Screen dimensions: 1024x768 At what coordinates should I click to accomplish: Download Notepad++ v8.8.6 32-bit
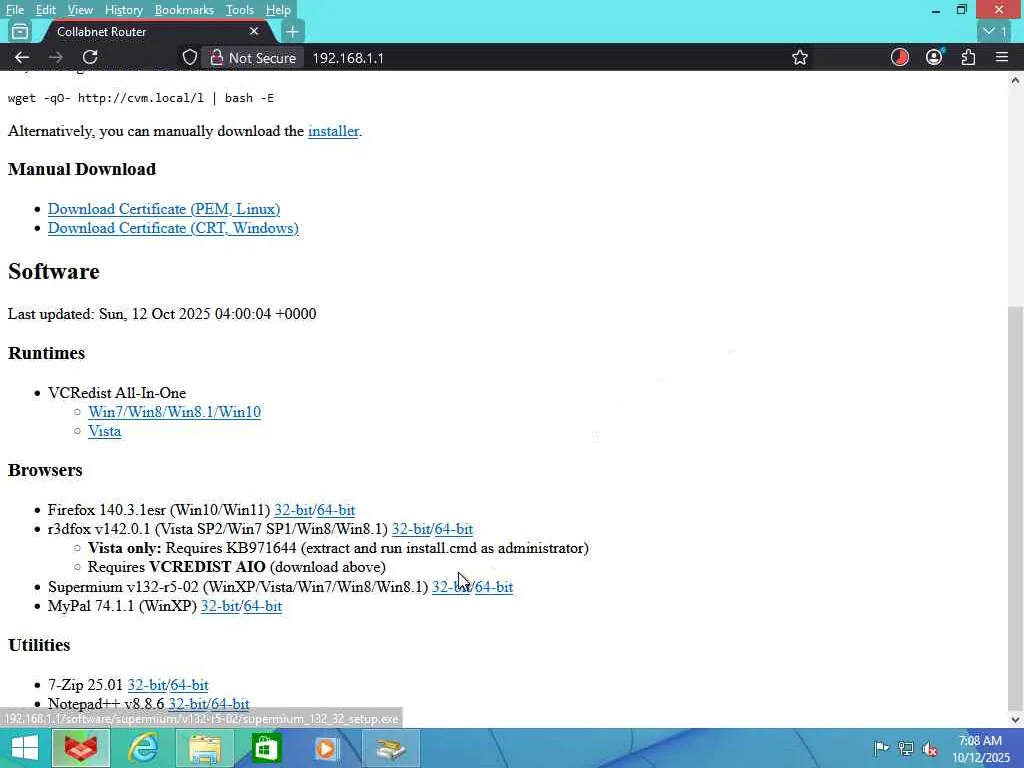187,703
